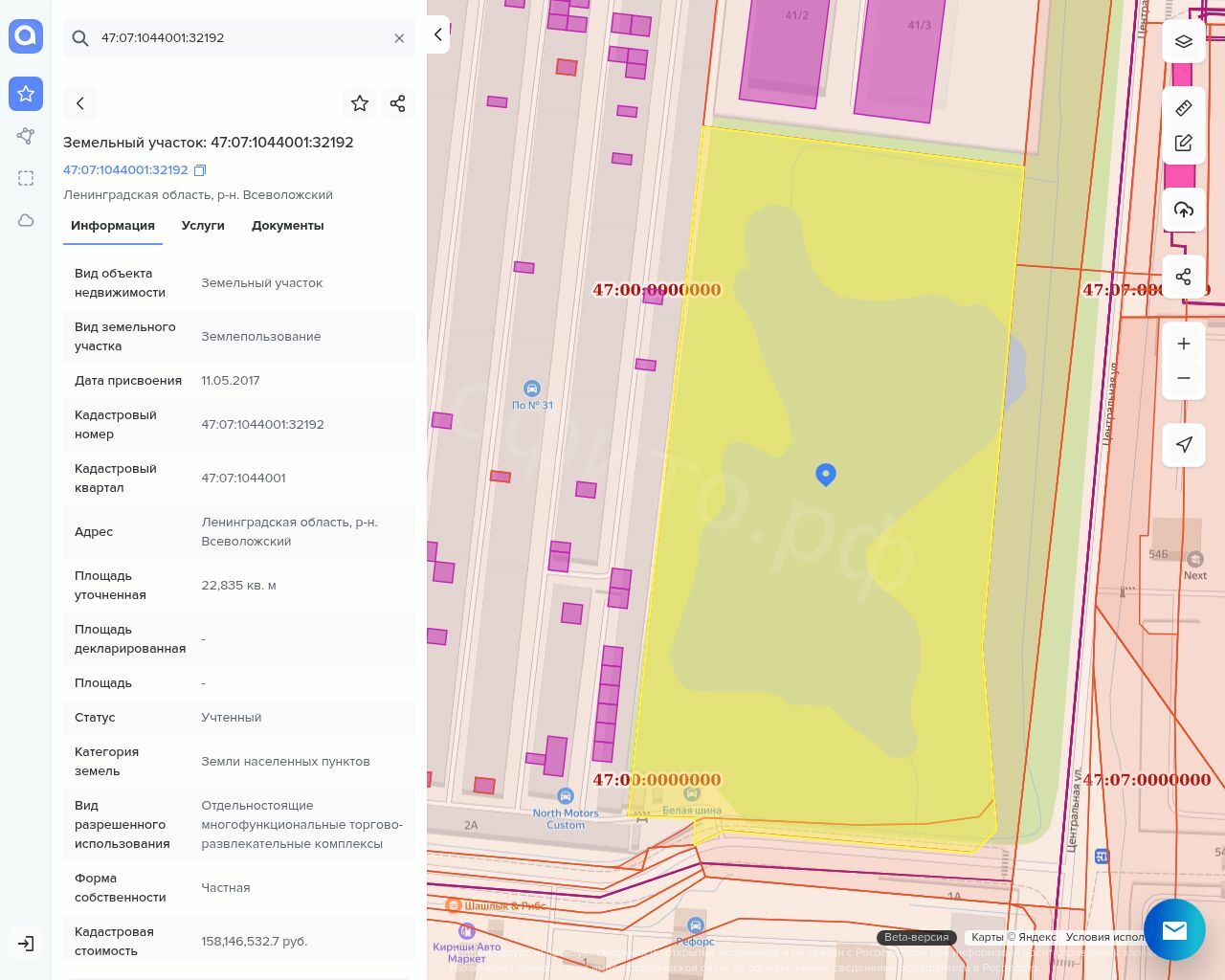Center map on my location
The width and height of the screenshot is (1225, 980).
(x=1184, y=444)
